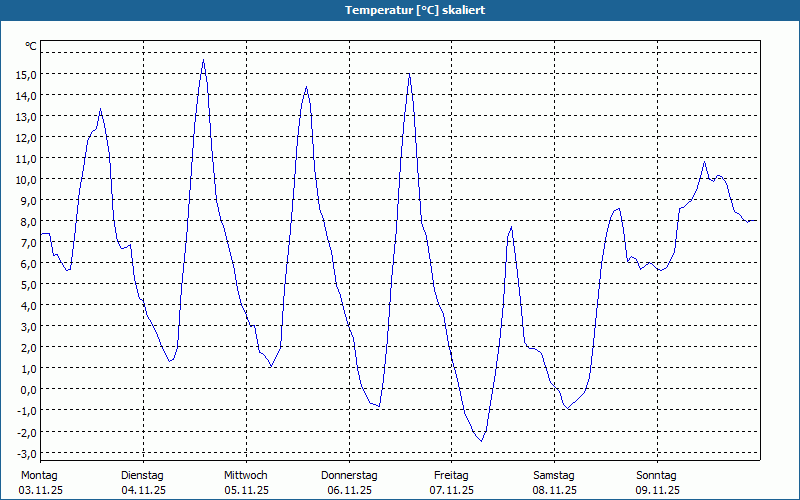Click the 8,0 axis value

(x=29, y=222)
